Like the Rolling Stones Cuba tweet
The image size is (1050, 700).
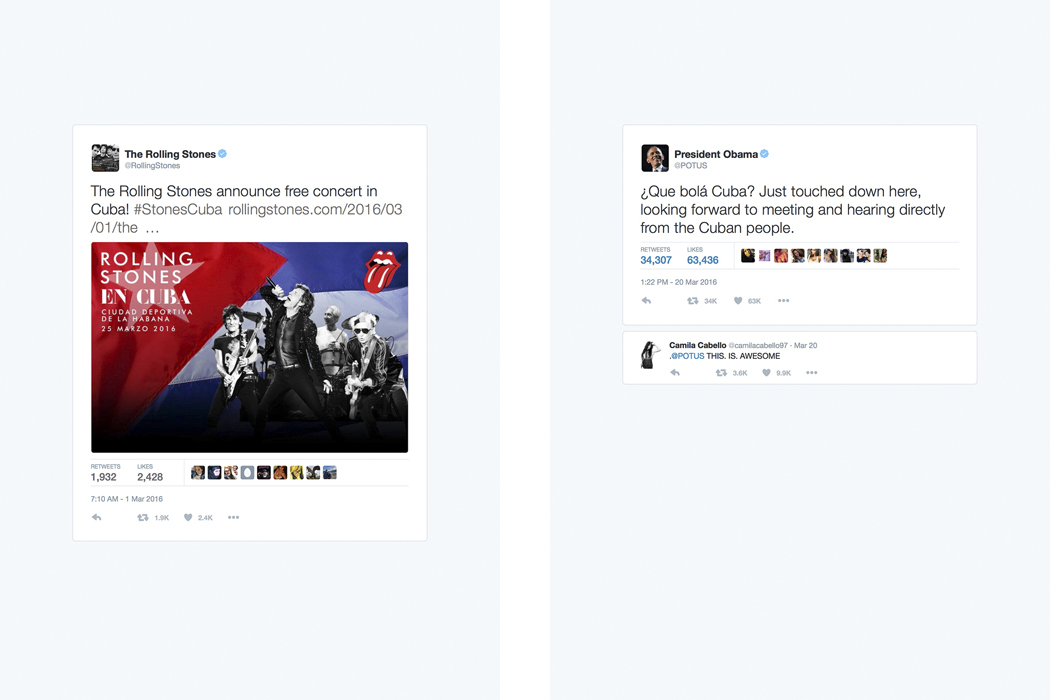pyautogui.click(x=188, y=517)
